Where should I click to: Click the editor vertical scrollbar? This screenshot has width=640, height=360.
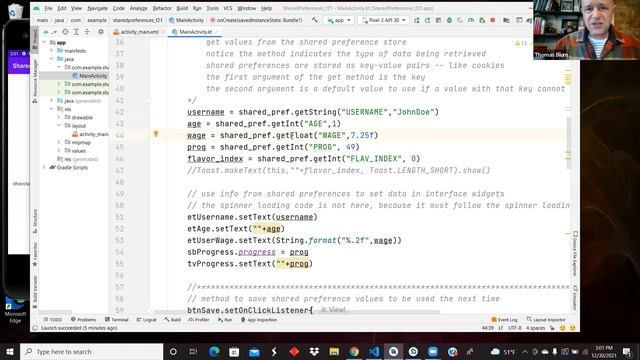click(x=568, y=143)
